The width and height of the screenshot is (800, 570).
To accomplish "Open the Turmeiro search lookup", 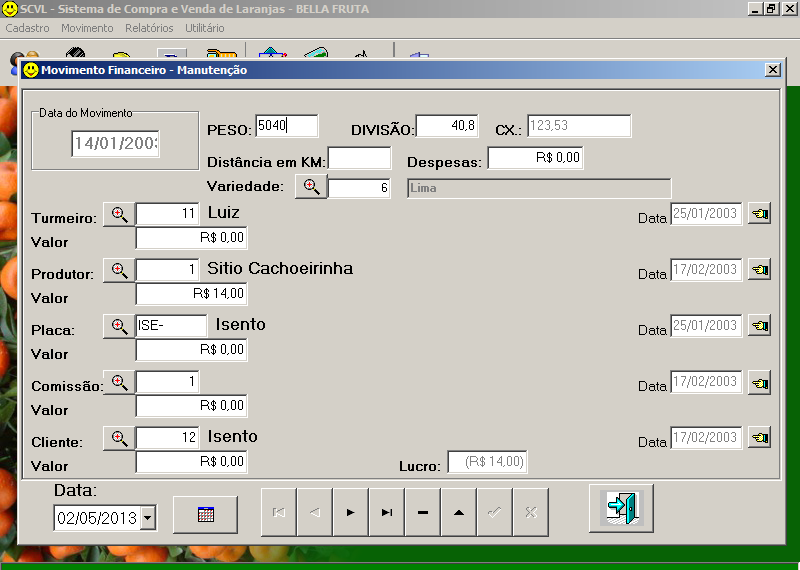I will (119, 214).
